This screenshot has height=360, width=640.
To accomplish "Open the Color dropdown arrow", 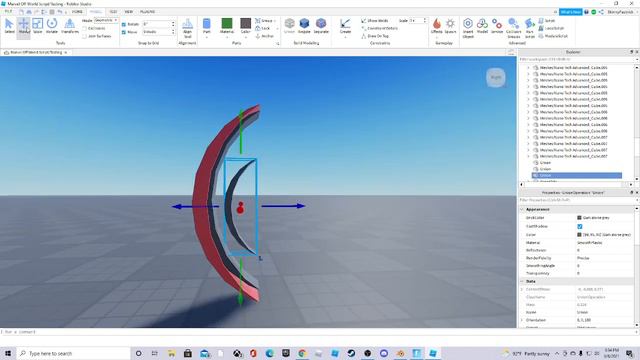I will click(x=245, y=37).
